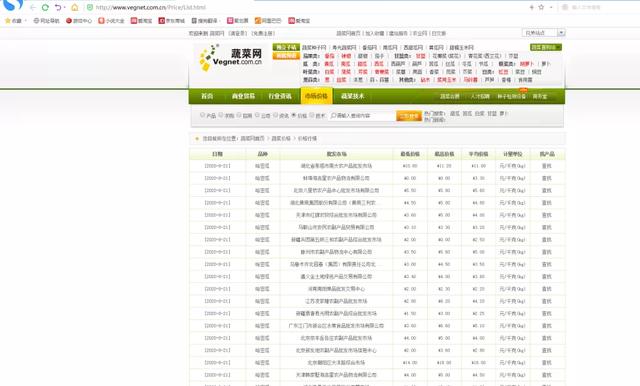Open the 首页 navigation tab

(207, 96)
